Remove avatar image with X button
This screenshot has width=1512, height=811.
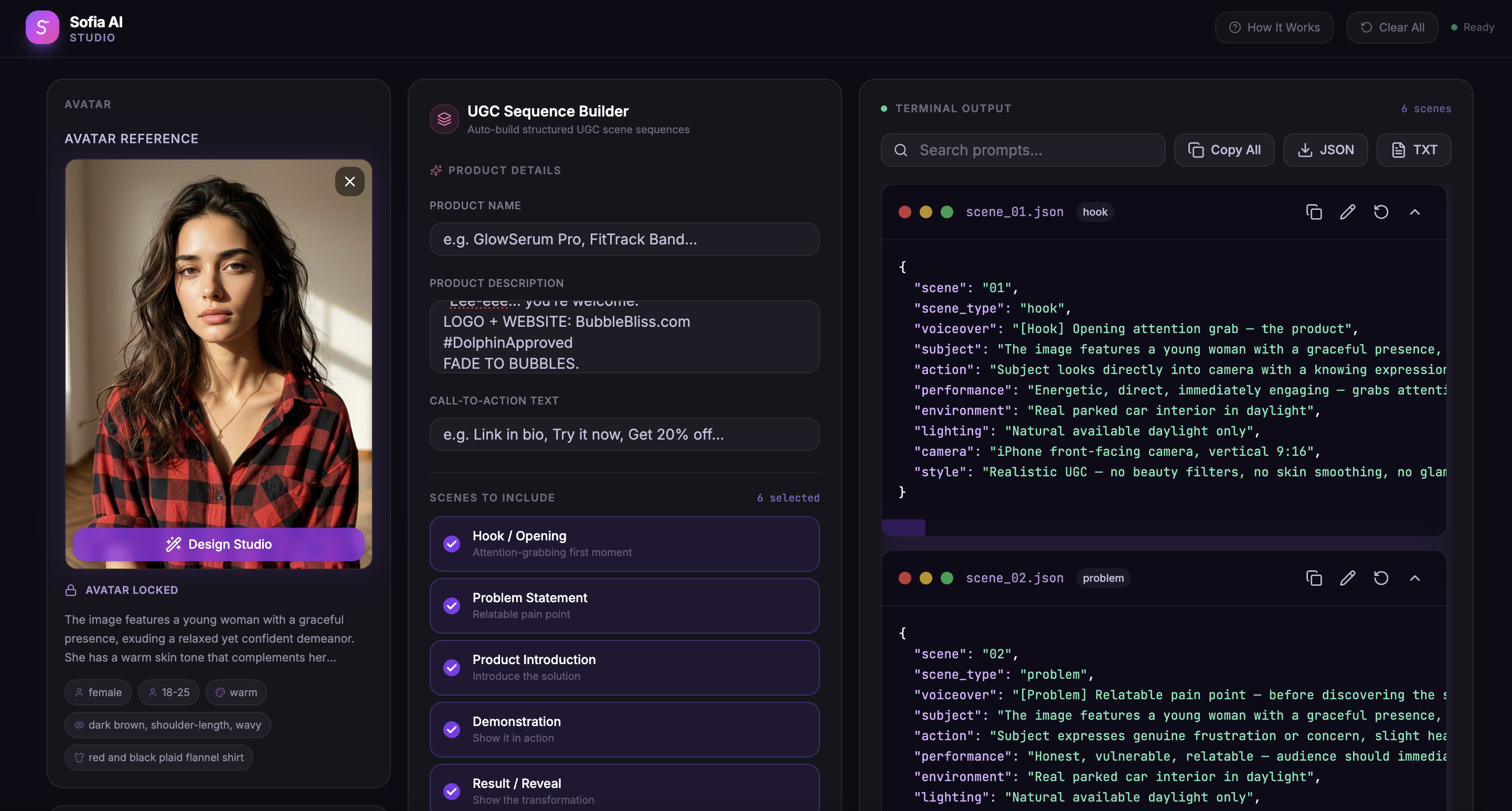[350, 182]
